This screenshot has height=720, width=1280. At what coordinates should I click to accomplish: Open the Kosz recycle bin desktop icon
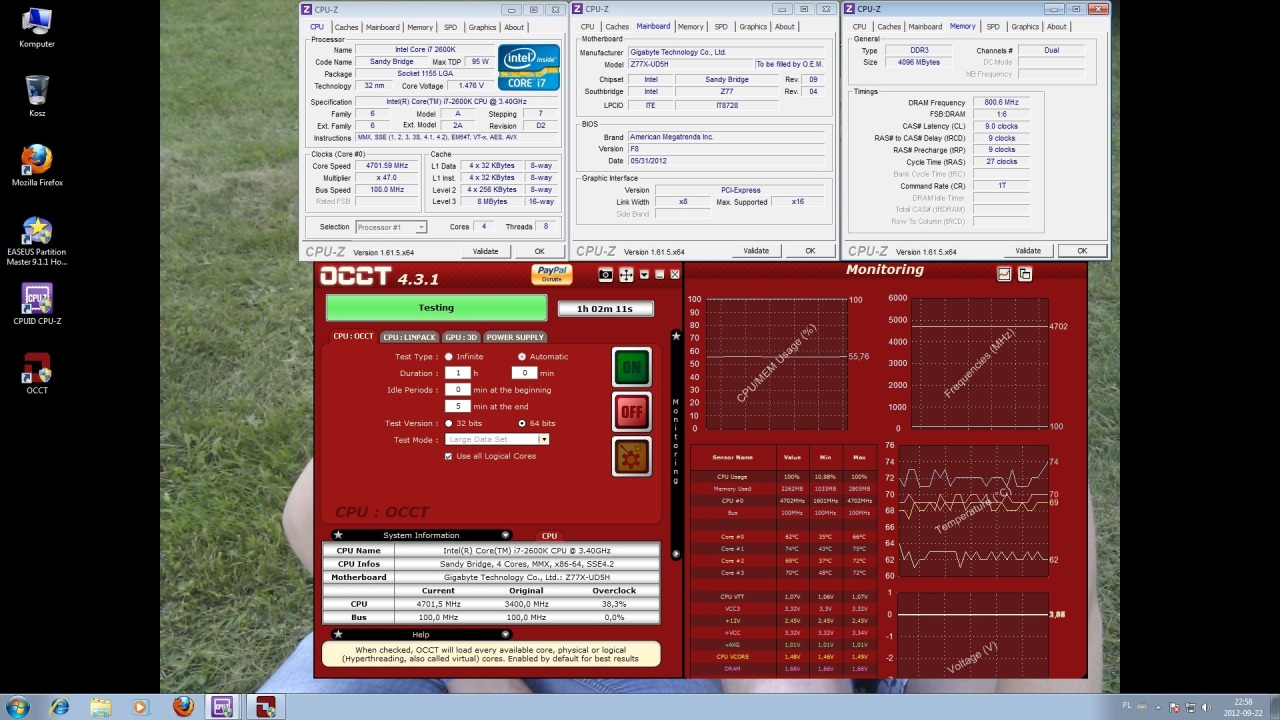37,96
